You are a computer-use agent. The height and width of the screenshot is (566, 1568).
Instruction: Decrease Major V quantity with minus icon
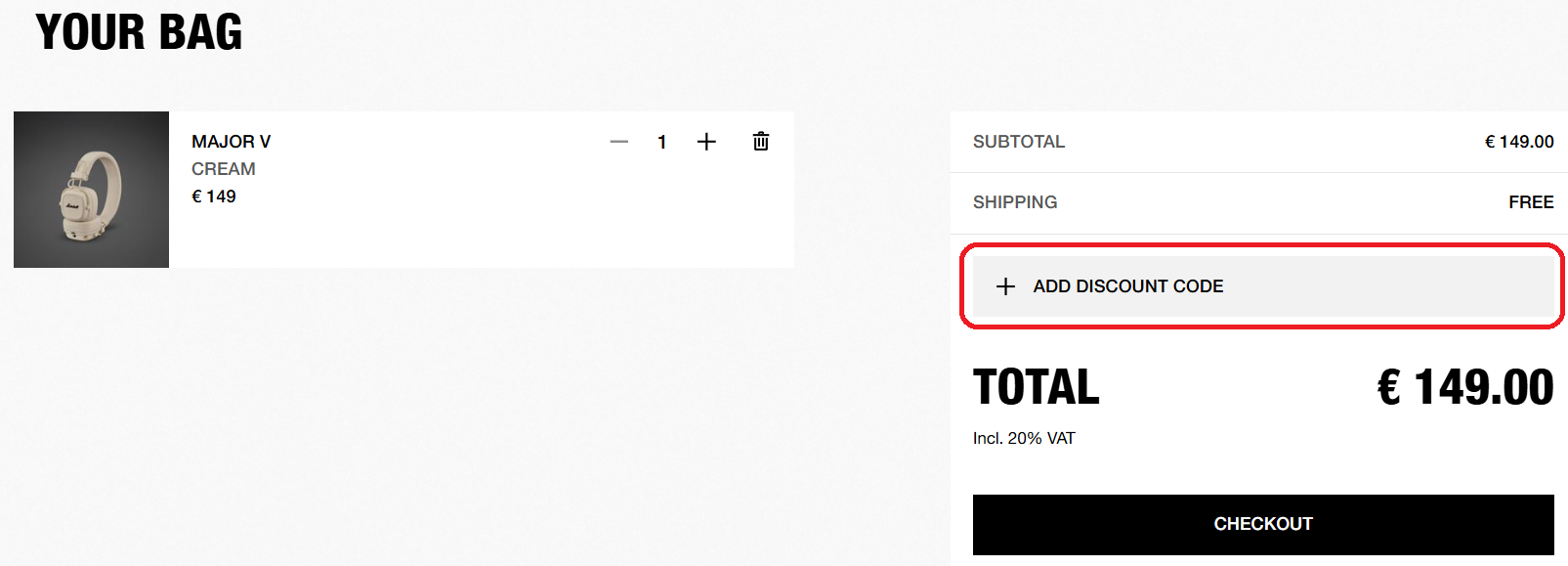(618, 142)
